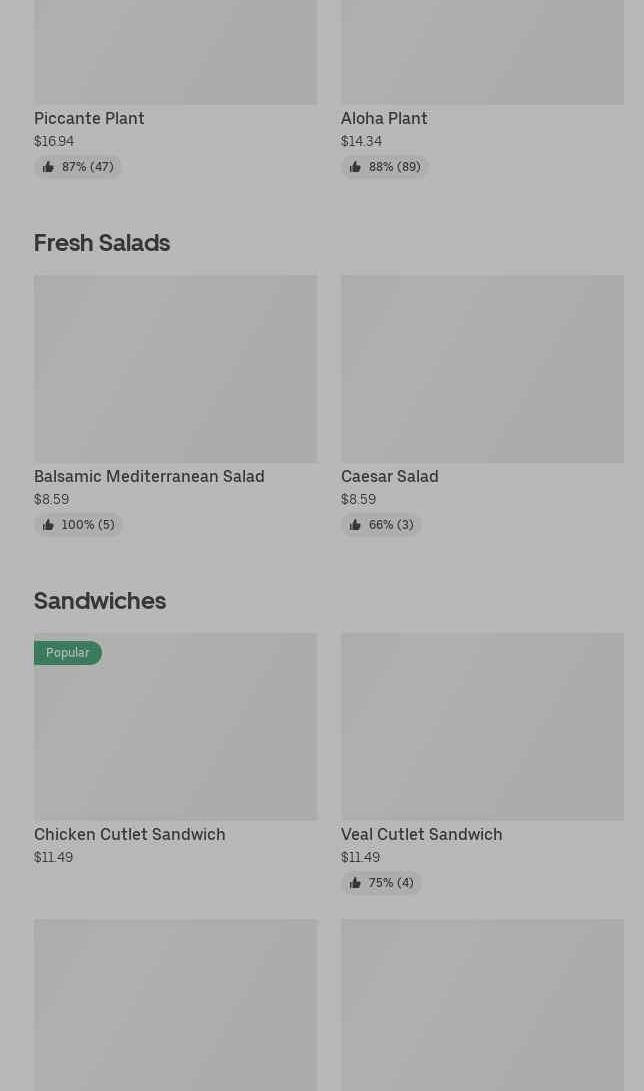Click the $14.34 price of Aloha Plant
The width and height of the screenshot is (644, 1091).
pyautogui.click(x=361, y=141)
